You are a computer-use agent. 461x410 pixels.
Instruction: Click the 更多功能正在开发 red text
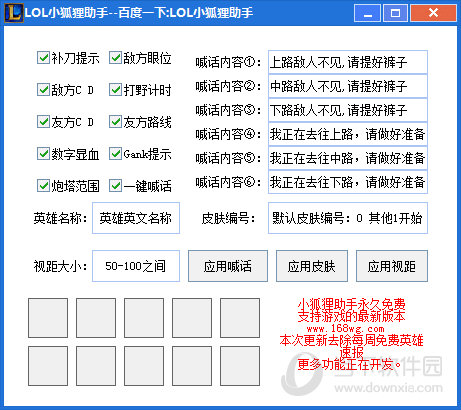click(349, 364)
